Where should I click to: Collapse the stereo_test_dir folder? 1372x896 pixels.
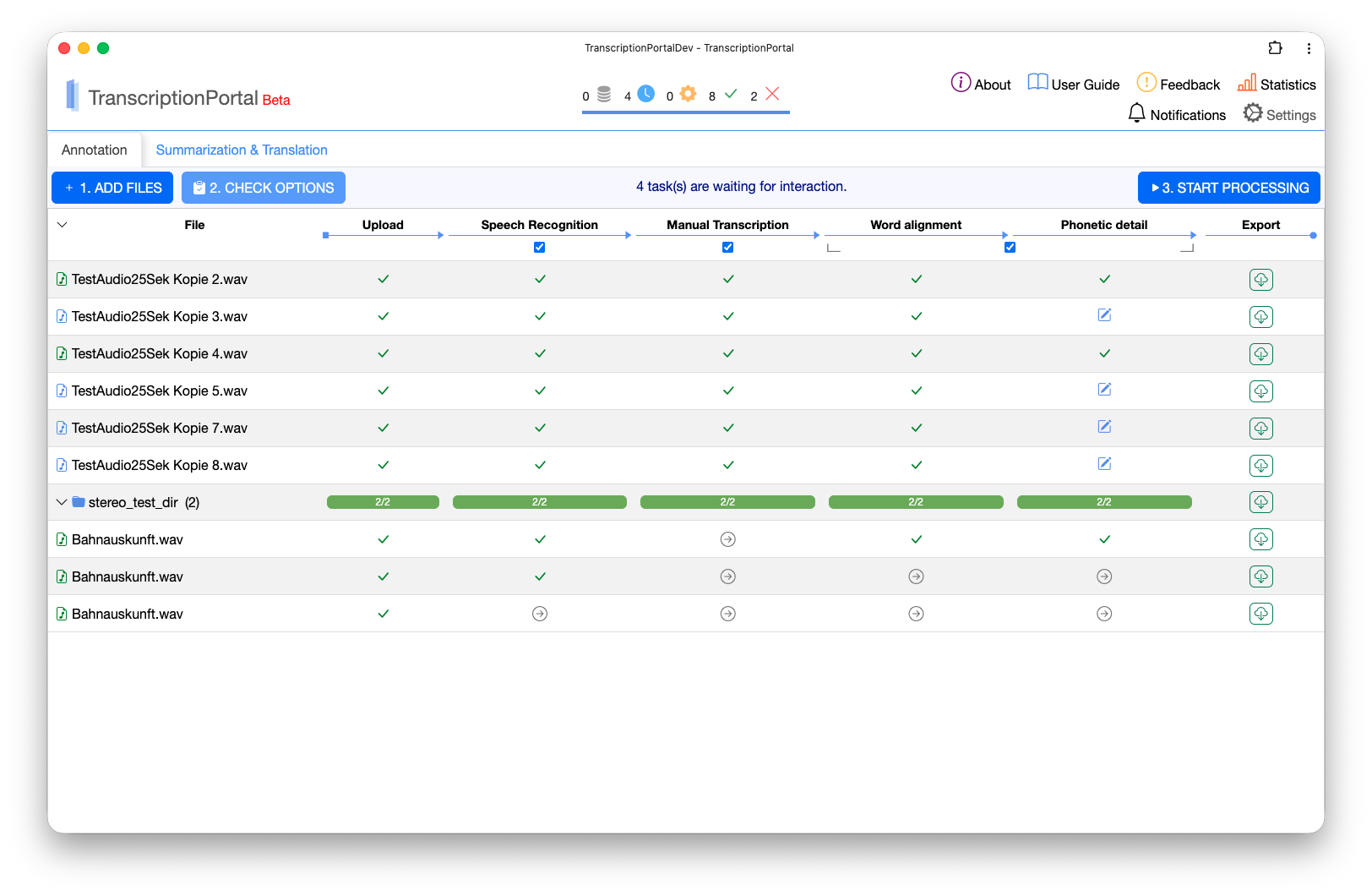click(x=62, y=502)
